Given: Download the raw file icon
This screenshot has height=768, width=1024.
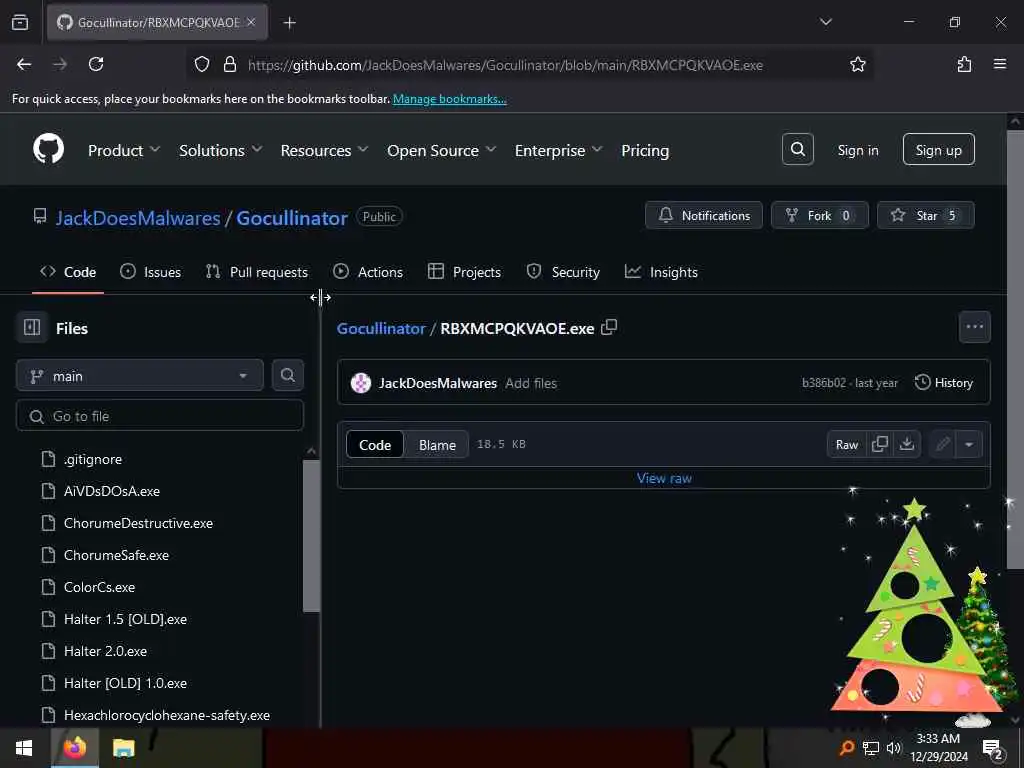Looking at the screenshot, I should pyautogui.click(x=906, y=445).
